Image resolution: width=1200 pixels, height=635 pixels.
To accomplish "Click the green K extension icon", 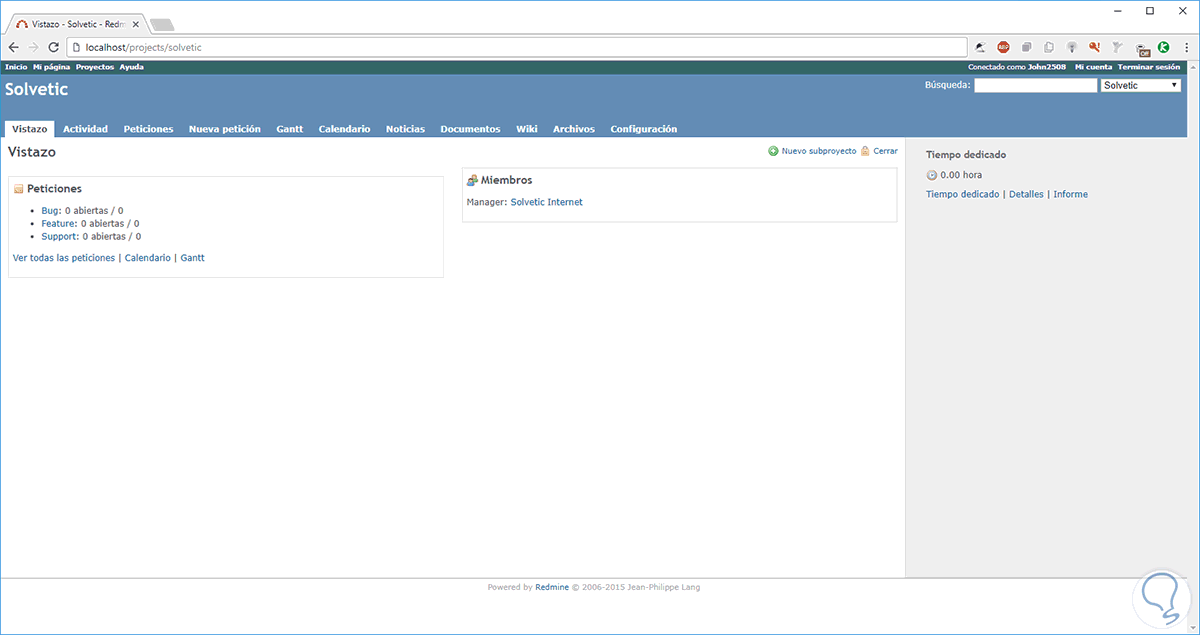I will pyautogui.click(x=1163, y=46).
